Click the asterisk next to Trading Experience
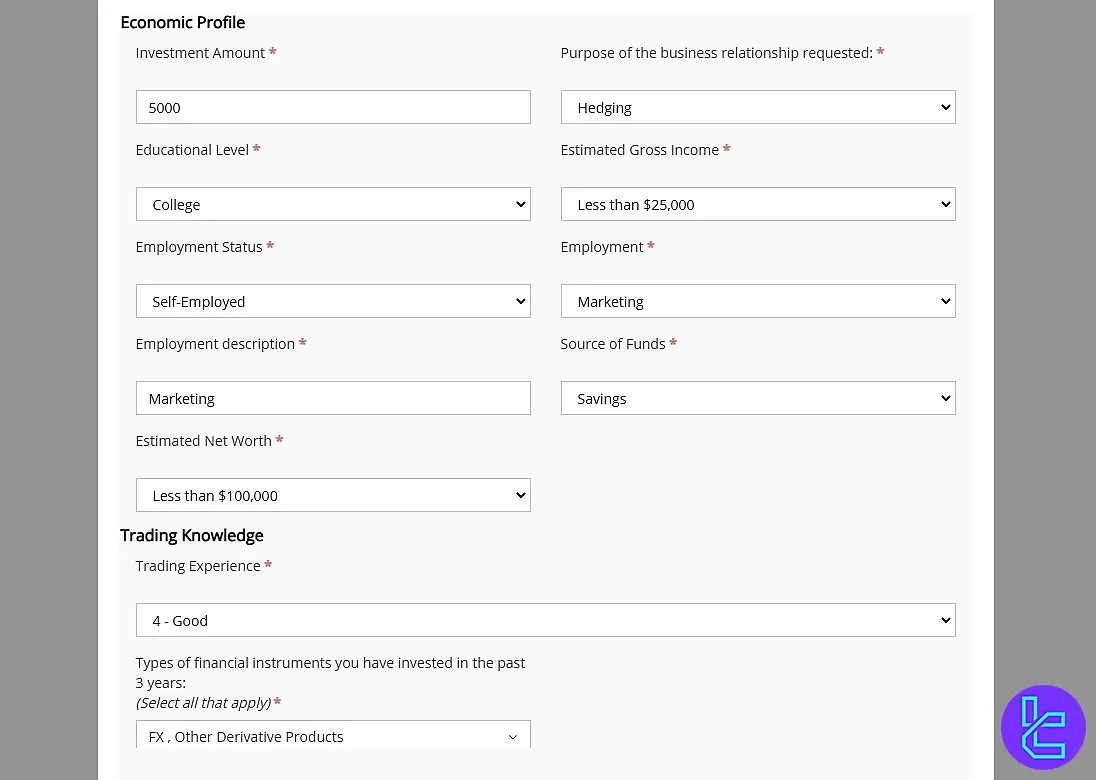Image resolution: width=1096 pixels, height=780 pixels. (268, 565)
